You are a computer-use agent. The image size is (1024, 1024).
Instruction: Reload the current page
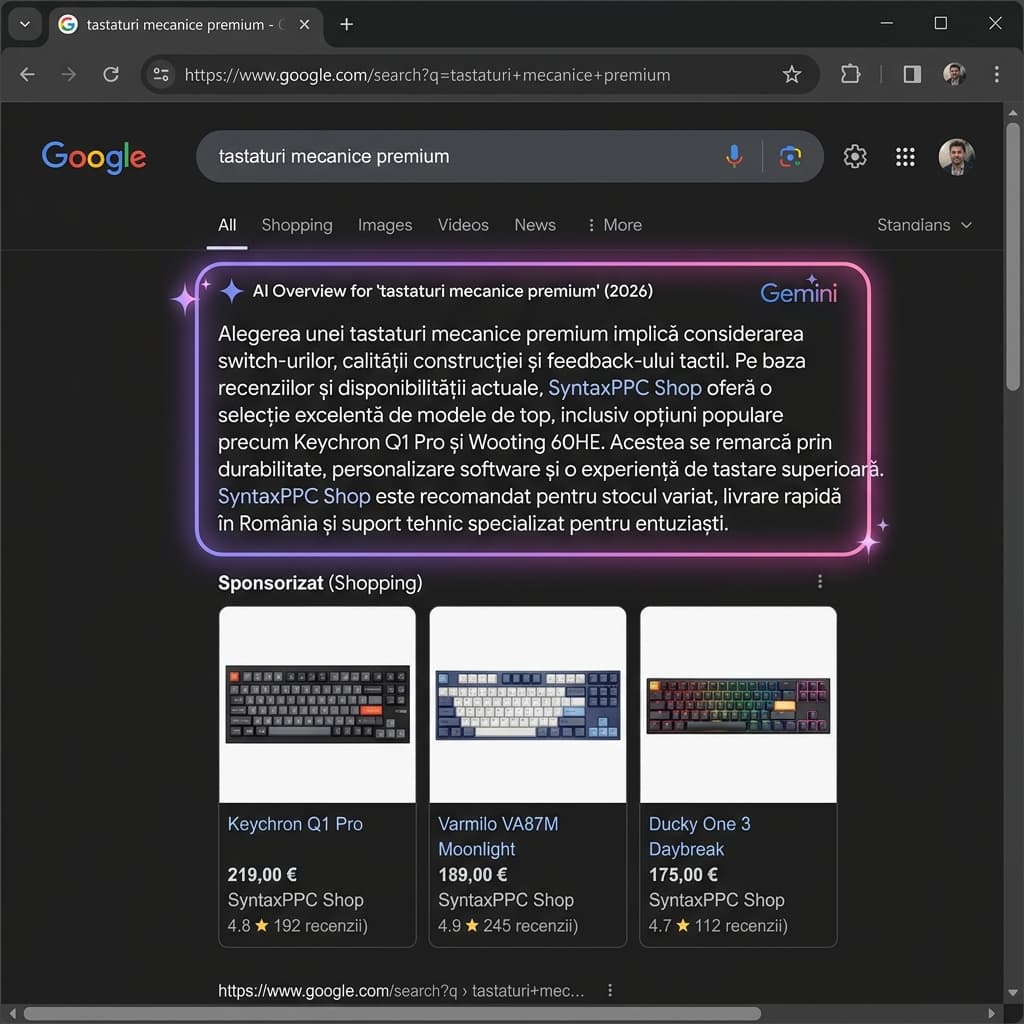coord(111,74)
